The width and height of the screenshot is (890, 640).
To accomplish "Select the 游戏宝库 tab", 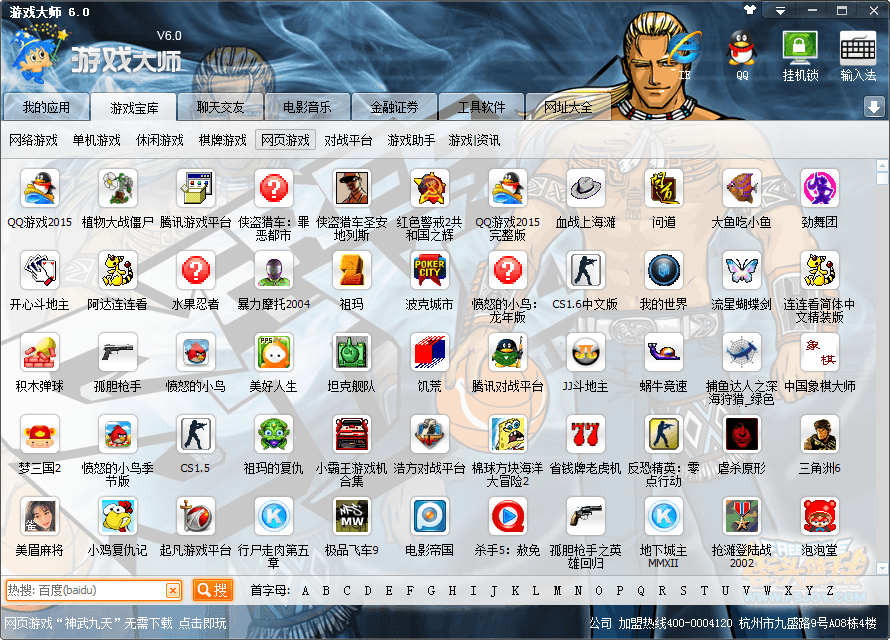I will pyautogui.click(x=134, y=107).
